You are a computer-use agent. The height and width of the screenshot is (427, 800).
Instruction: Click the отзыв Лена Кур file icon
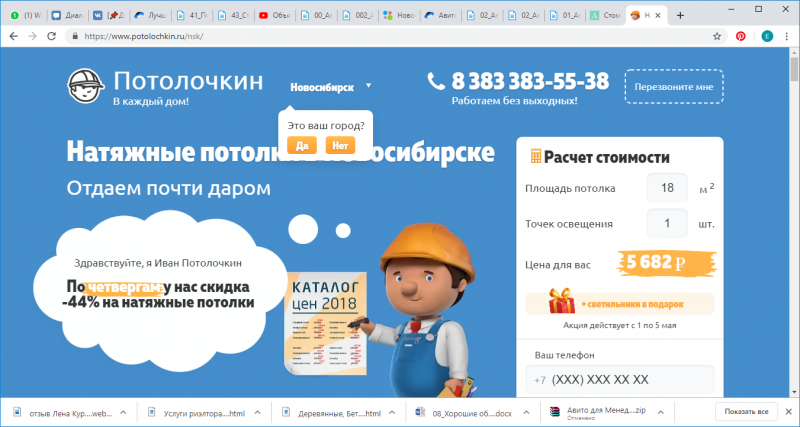tap(17, 411)
